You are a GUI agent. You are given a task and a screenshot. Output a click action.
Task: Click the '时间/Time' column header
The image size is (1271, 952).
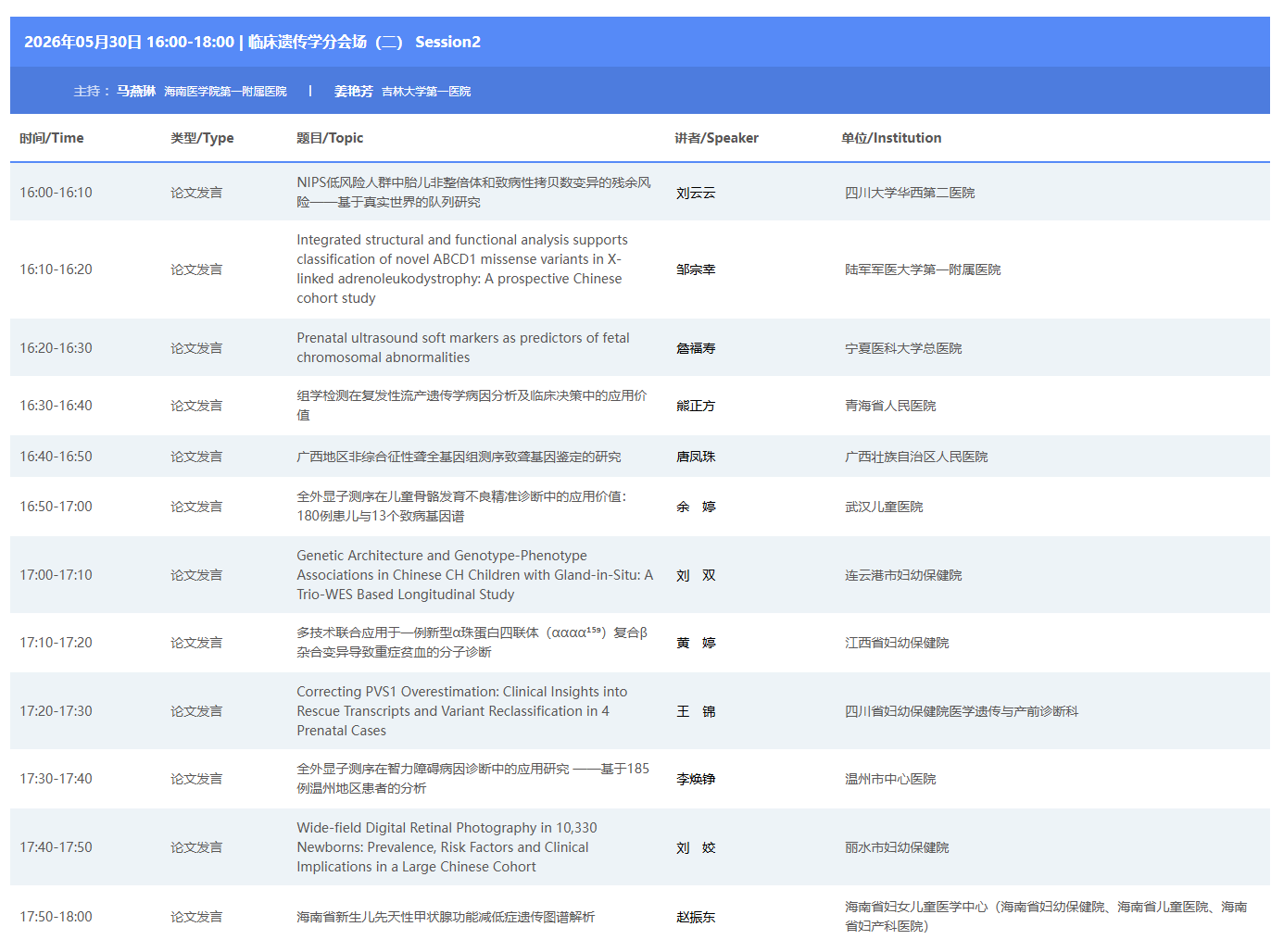coord(52,138)
